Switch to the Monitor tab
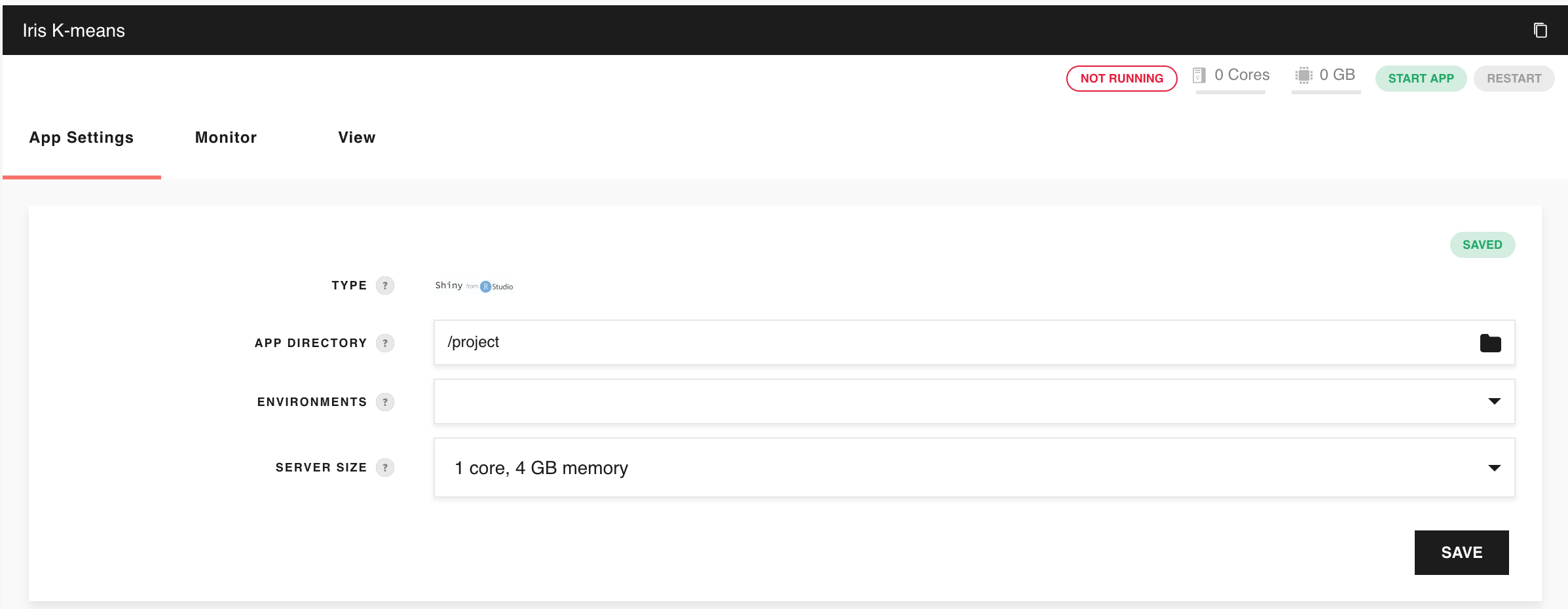Viewport: 1568px width, 609px height. tap(226, 138)
